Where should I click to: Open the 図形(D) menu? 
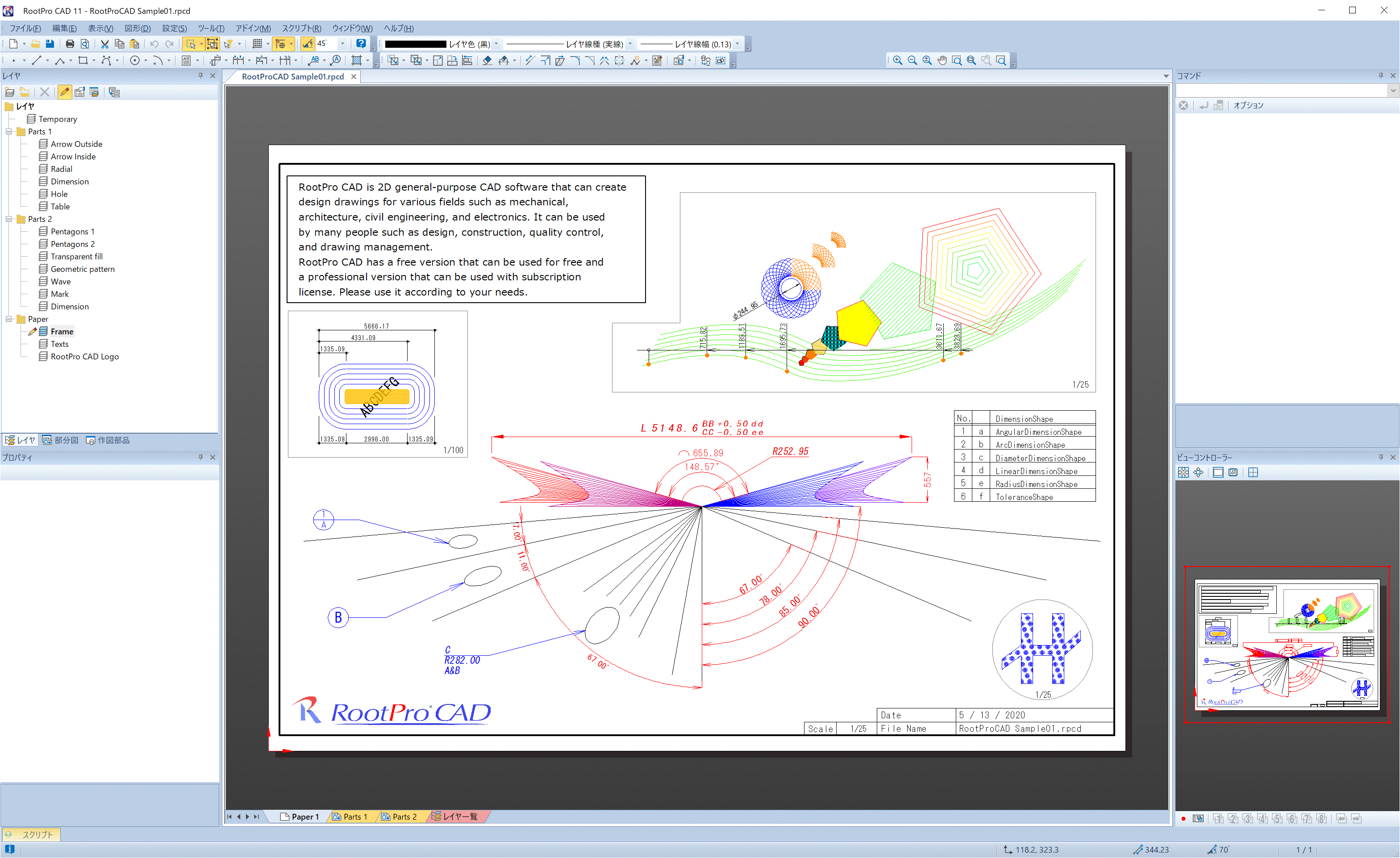(137, 29)
